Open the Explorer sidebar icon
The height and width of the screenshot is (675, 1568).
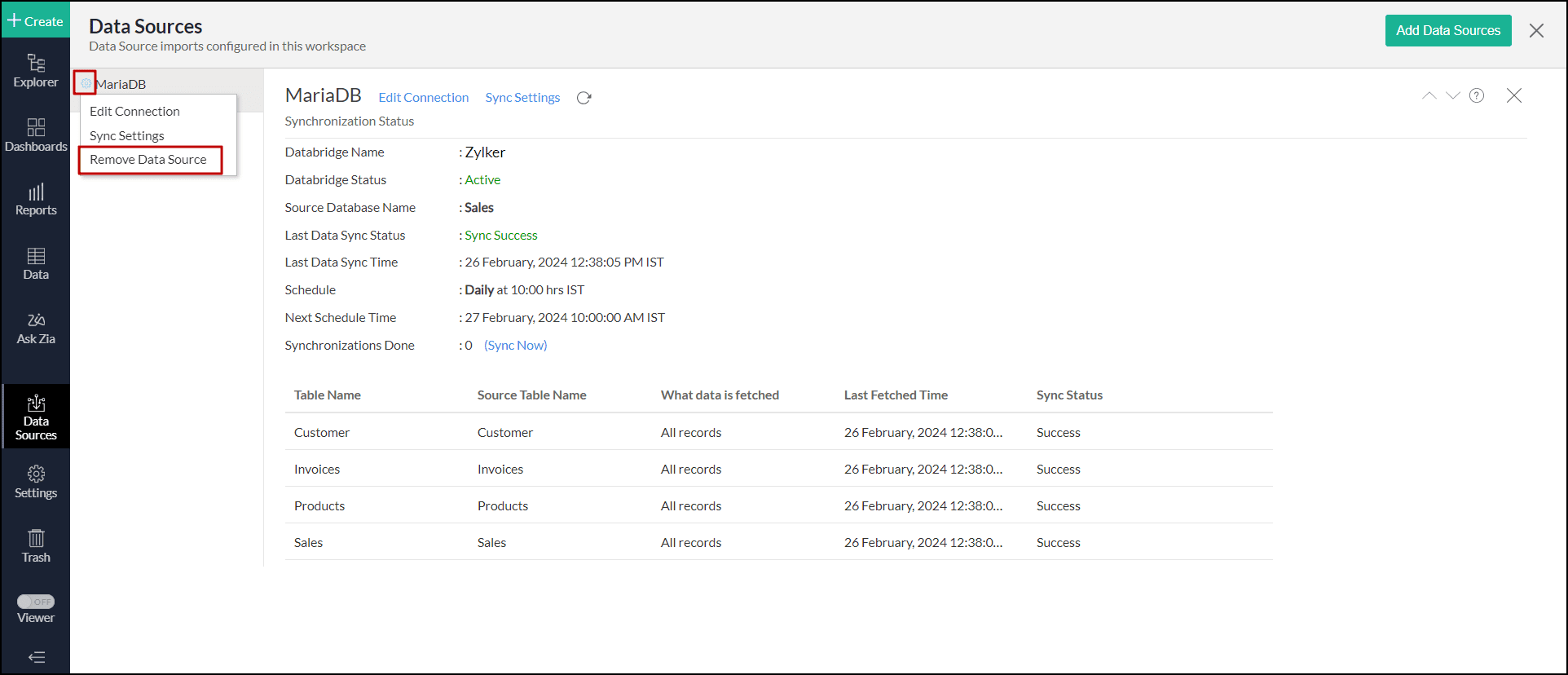(36, 71)
